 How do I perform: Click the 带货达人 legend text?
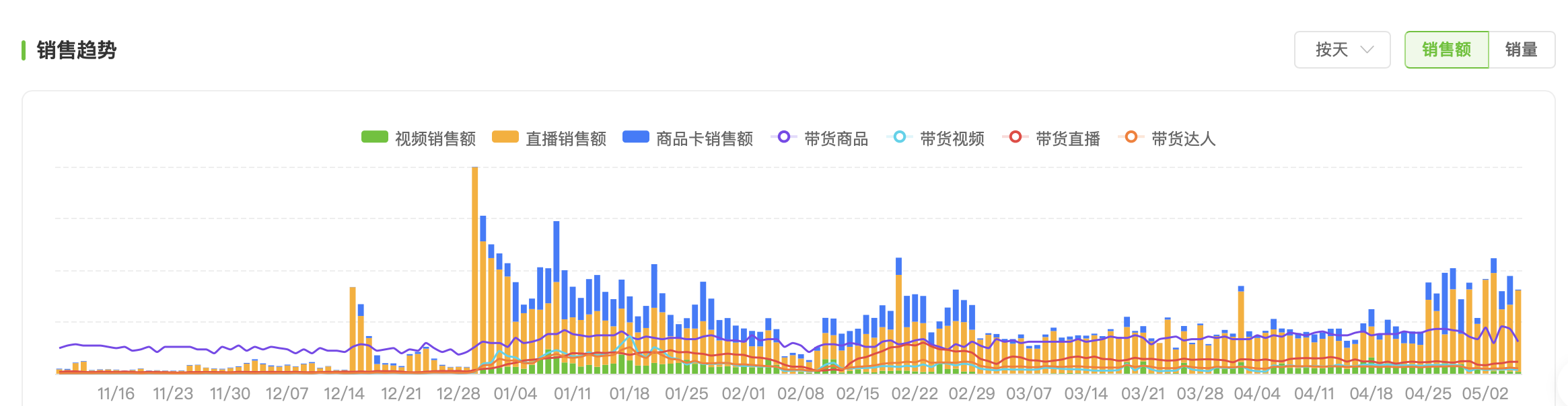[x=1184, y=138]
